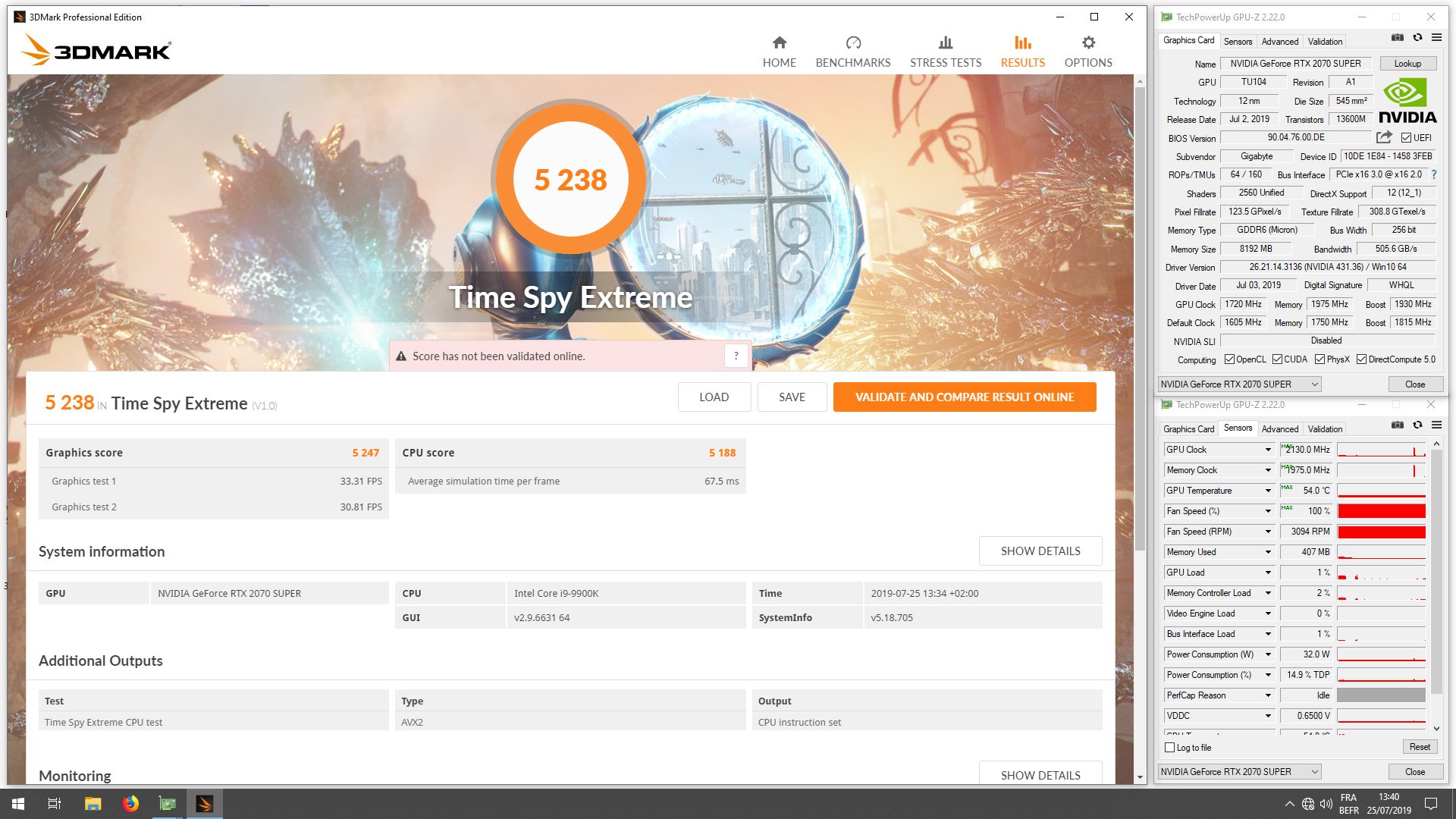This screenshot has height=819, width=1456.
Task: Click the 3DMark logo
Action: pyautogui.click(x=96, y=49)
